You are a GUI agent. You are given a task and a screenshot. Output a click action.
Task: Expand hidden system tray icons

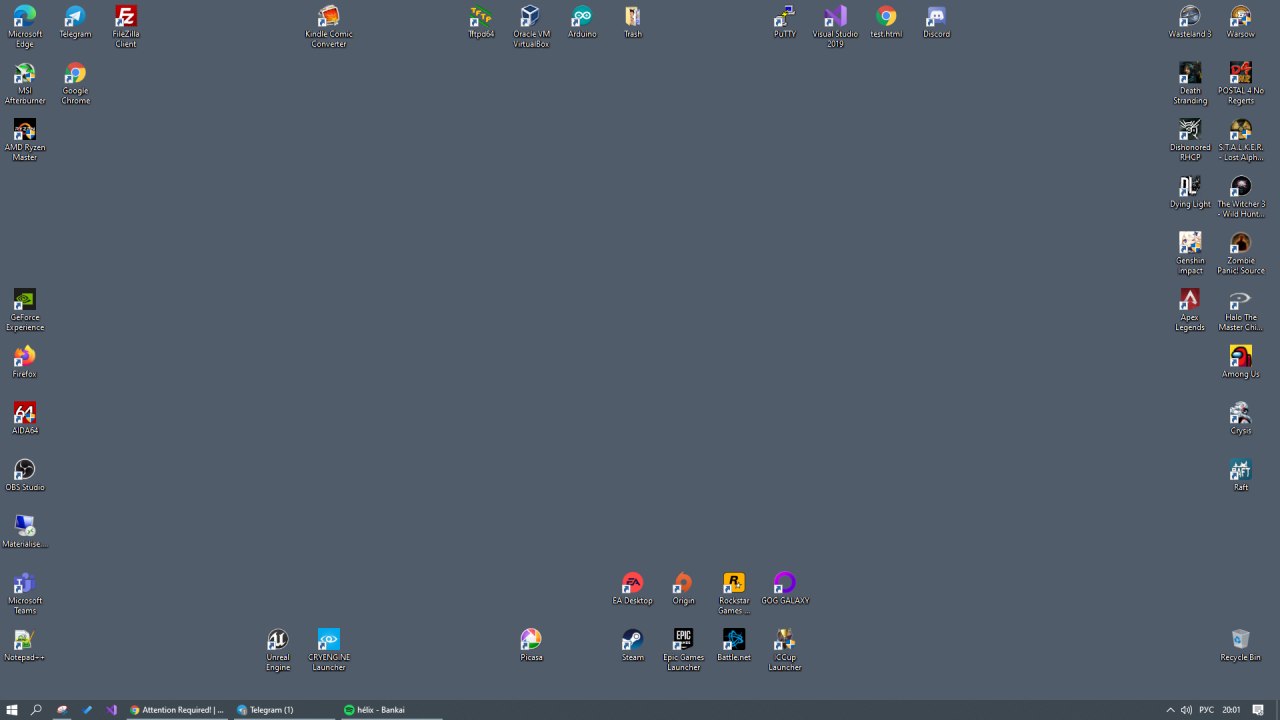coord(1170,710)
